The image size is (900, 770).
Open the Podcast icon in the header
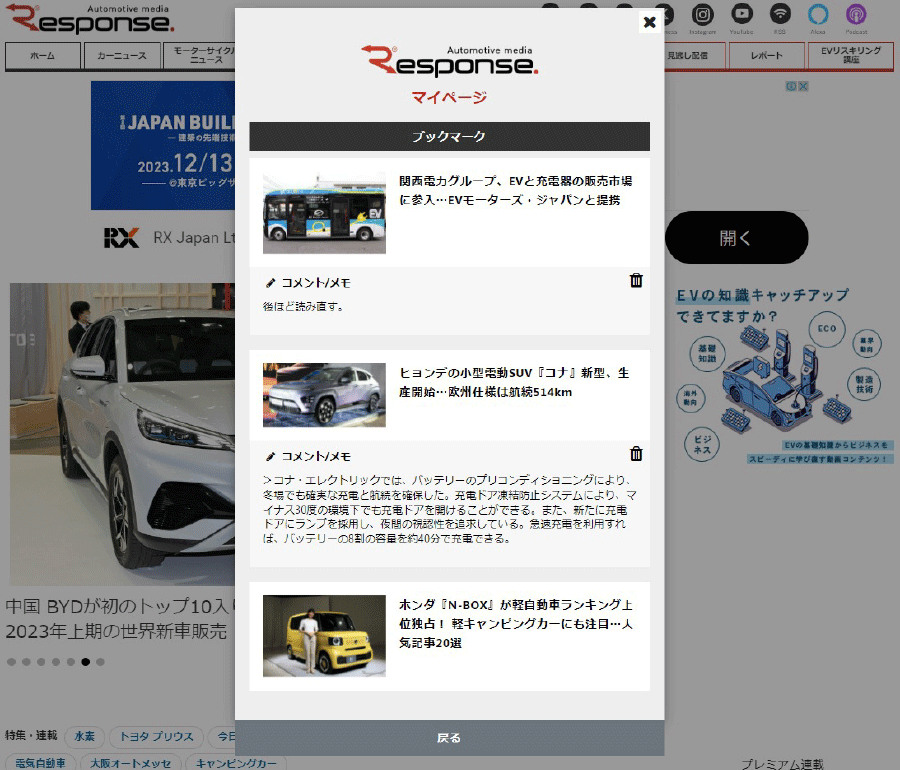856,14
